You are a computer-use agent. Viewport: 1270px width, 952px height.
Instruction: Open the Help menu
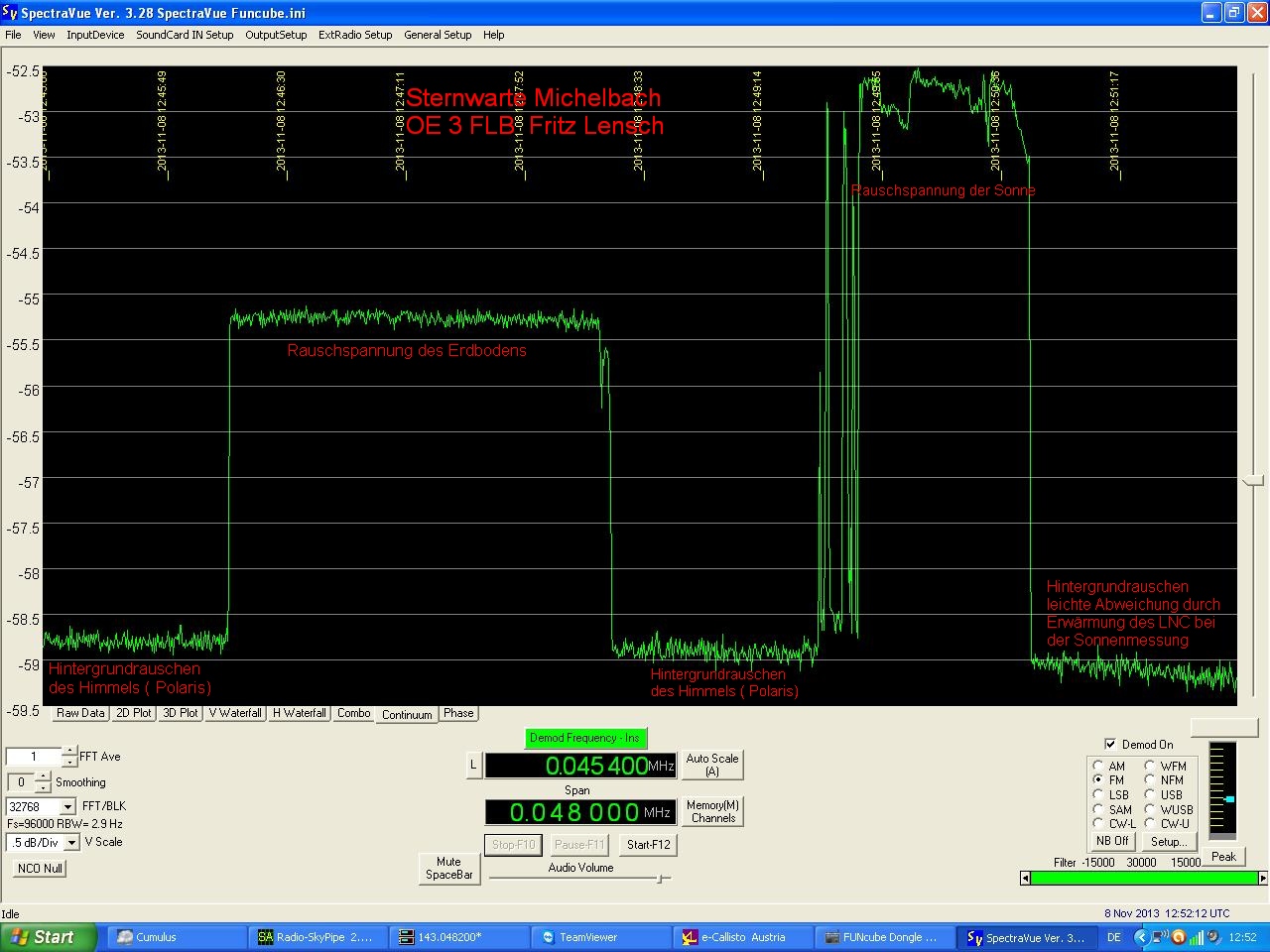(494, 35)
